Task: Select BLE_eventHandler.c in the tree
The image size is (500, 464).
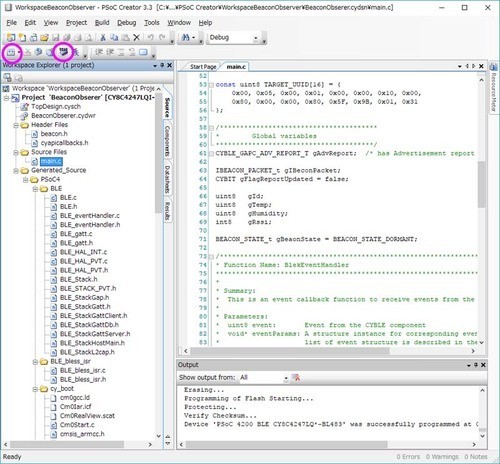Action: (x=90, y=216)
